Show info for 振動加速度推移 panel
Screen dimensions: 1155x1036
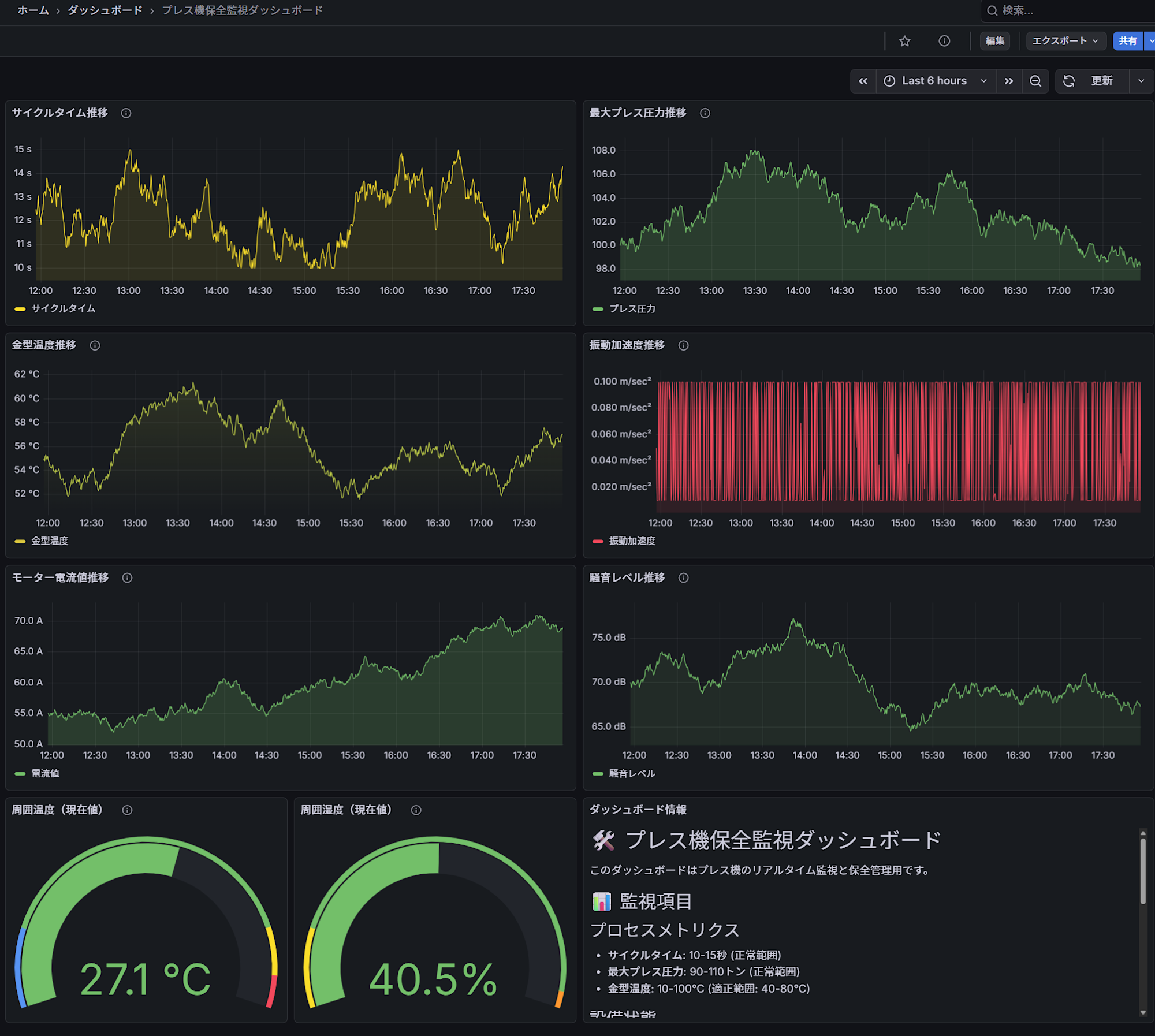coord(683,345)
